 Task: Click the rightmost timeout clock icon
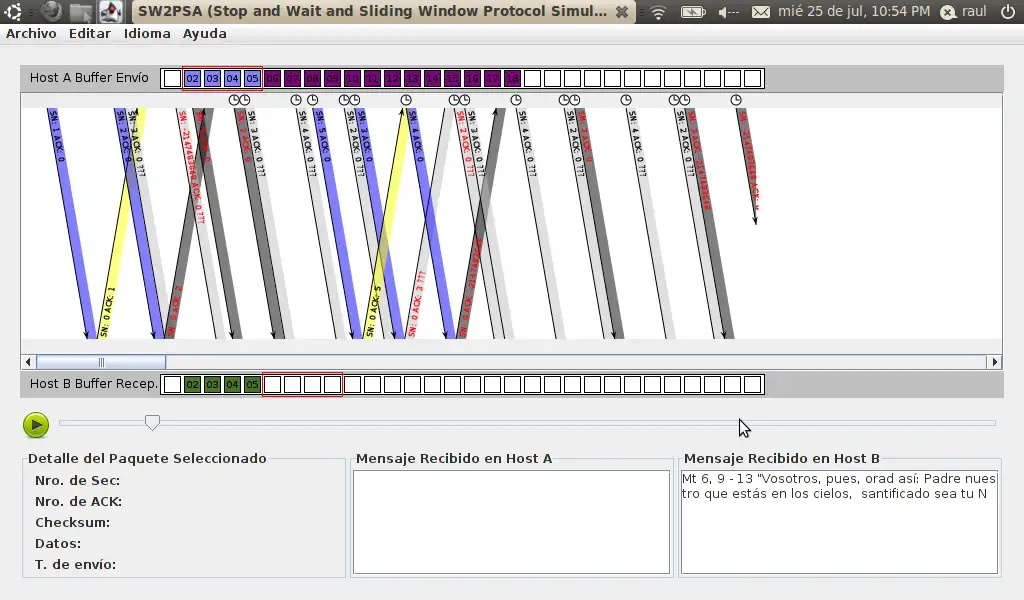[x=736, y=100]
